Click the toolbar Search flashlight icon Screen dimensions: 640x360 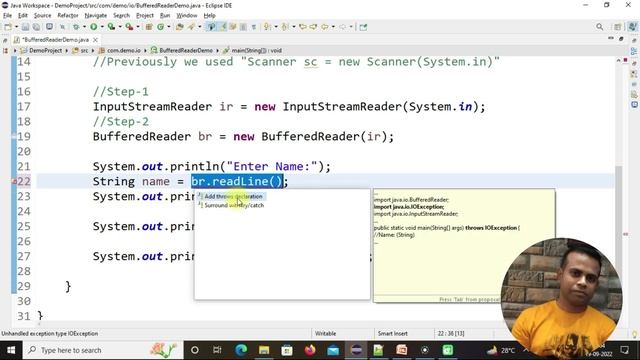(191, 27)
